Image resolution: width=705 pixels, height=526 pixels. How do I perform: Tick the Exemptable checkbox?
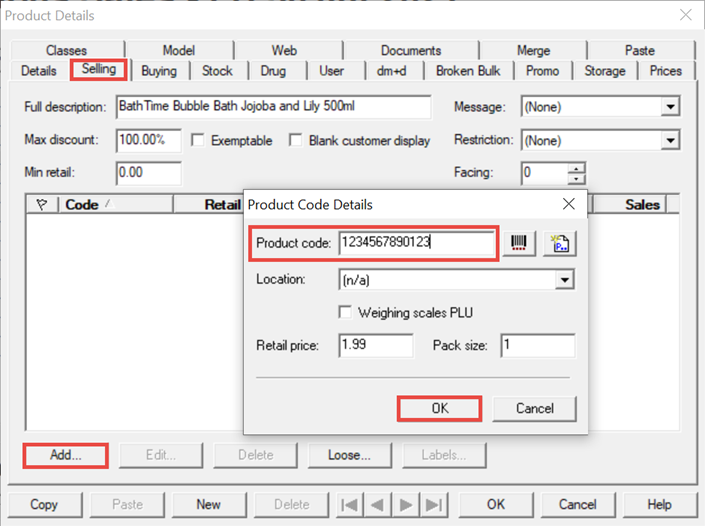198,141
